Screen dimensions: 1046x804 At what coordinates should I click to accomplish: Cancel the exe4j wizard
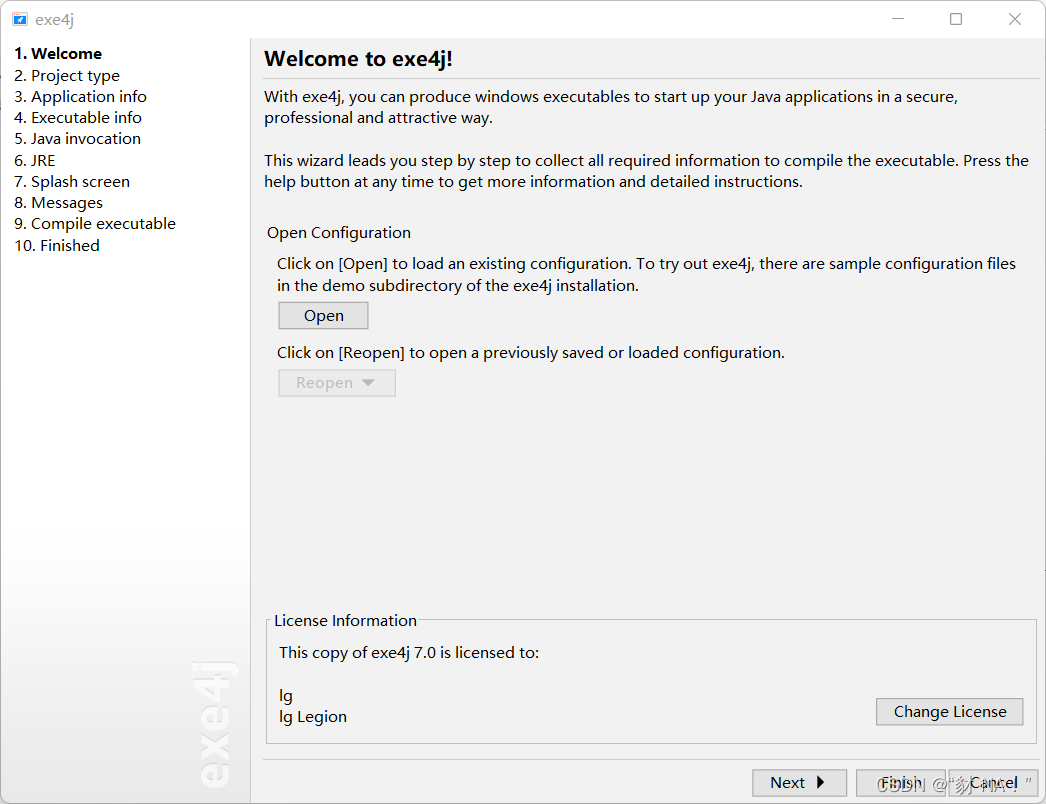(994, 782)
